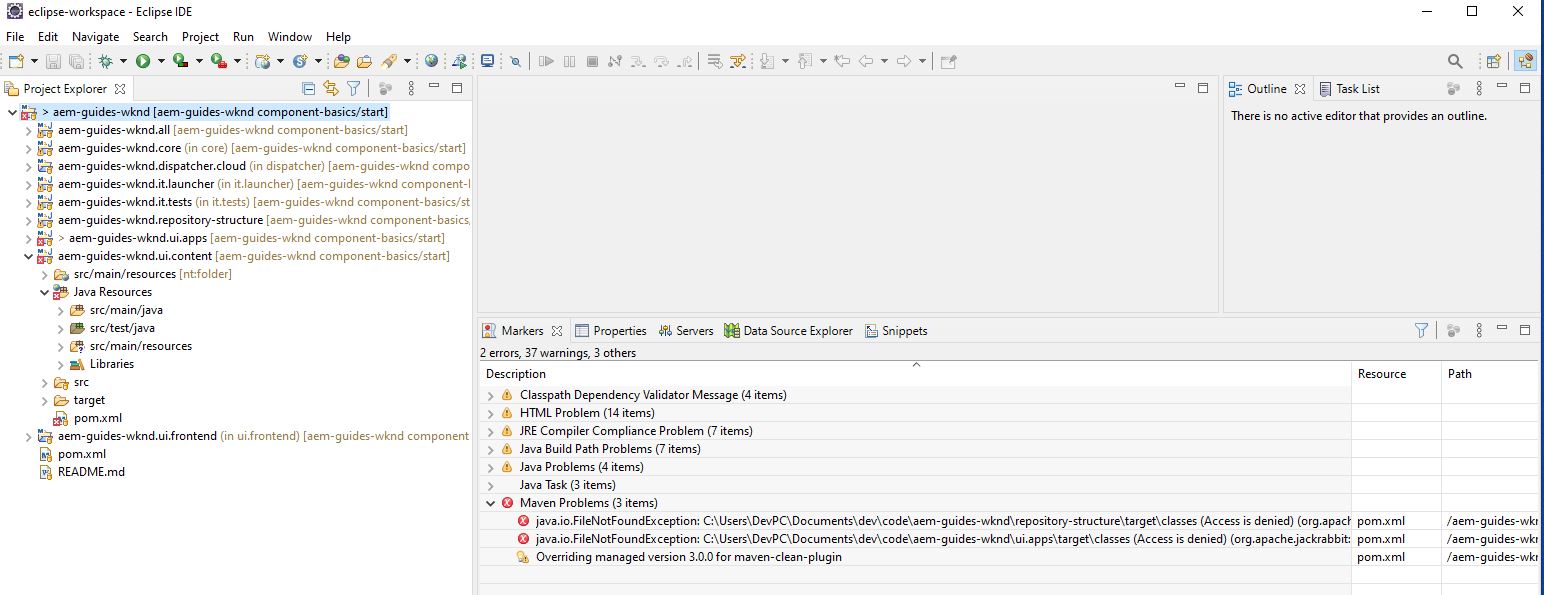
Task: Select the Collapse All icon in Project Explorer
Action: pos(309,88)
